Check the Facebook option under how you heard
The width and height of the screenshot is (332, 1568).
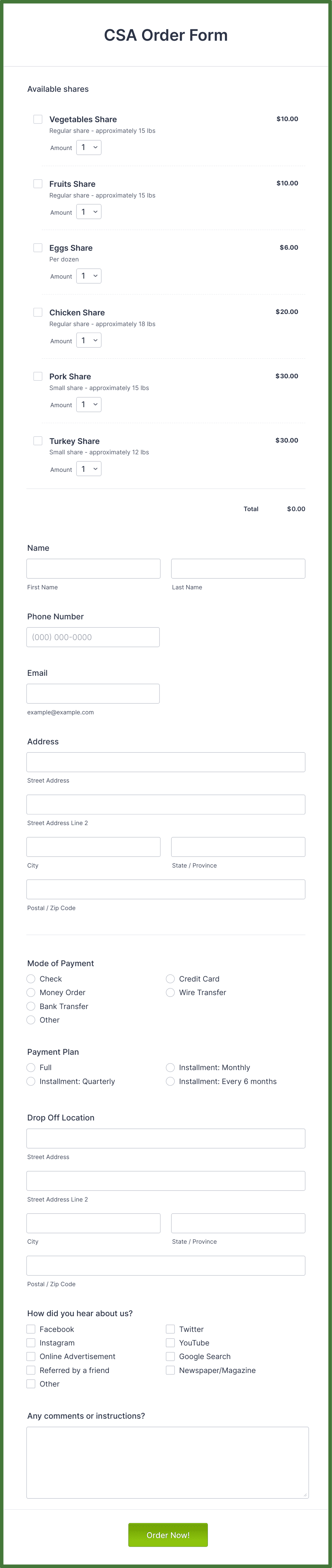pyautogui.click(x=30, y=1329)
